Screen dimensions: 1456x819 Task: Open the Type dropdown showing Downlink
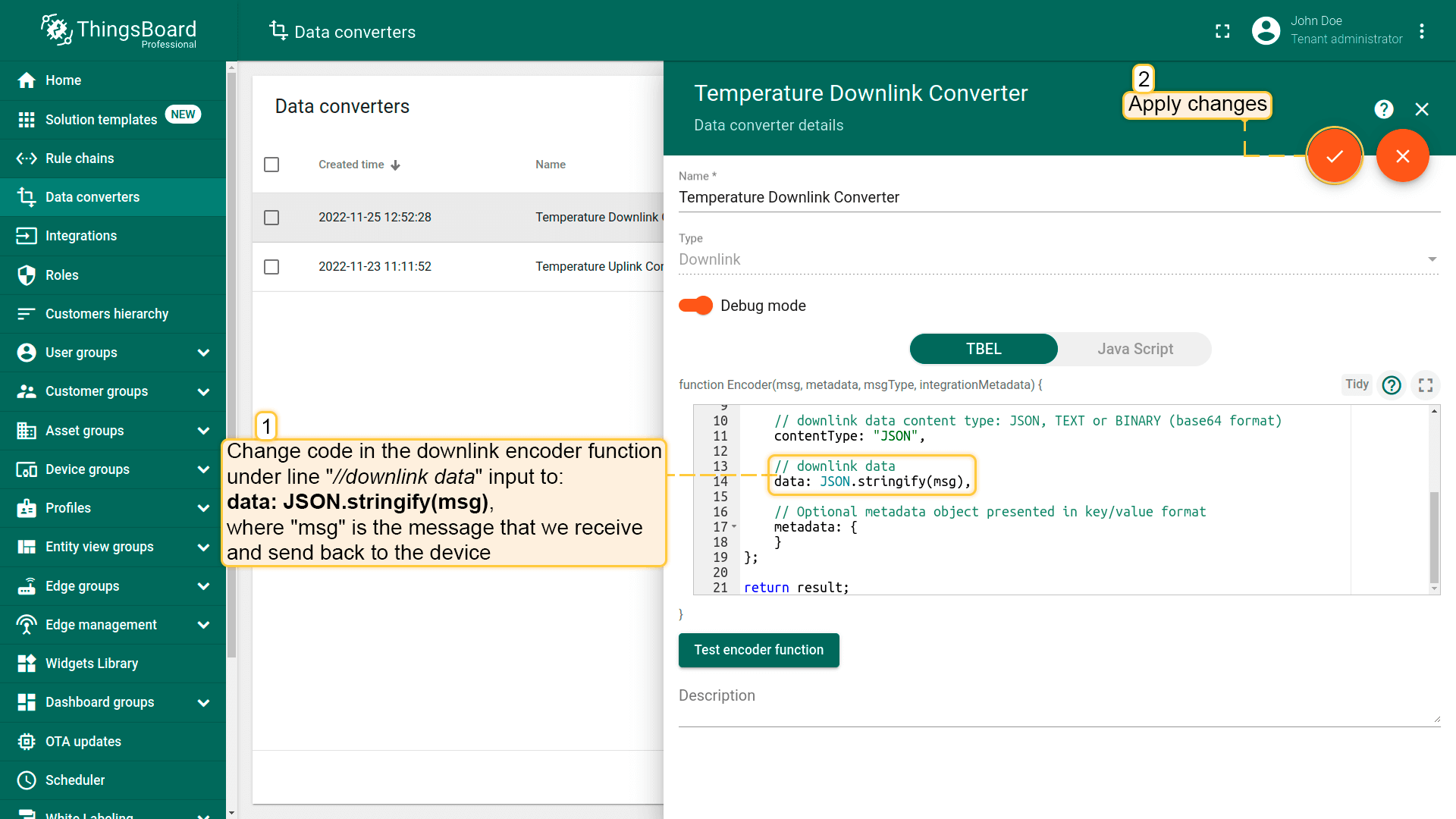point(1059,259)
